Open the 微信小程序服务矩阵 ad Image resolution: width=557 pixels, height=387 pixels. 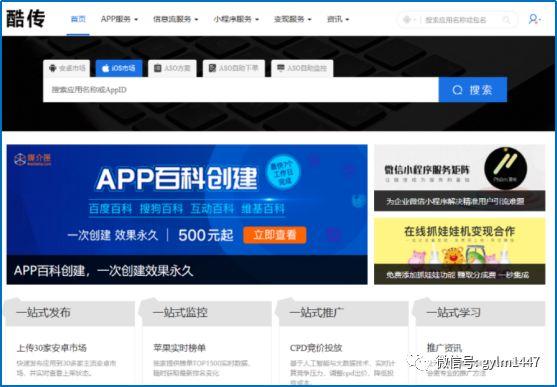click(459, 177)
